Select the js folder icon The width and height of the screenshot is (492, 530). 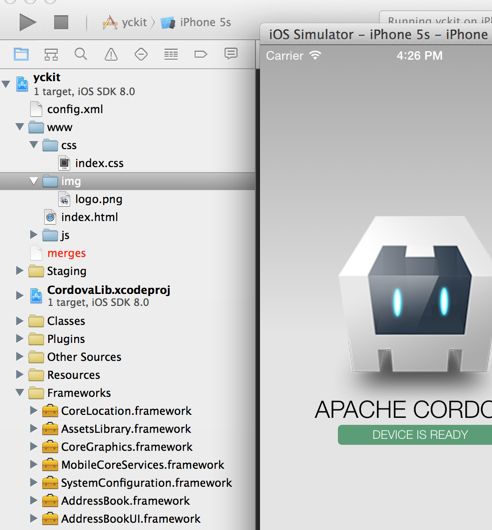pos(50,235)
